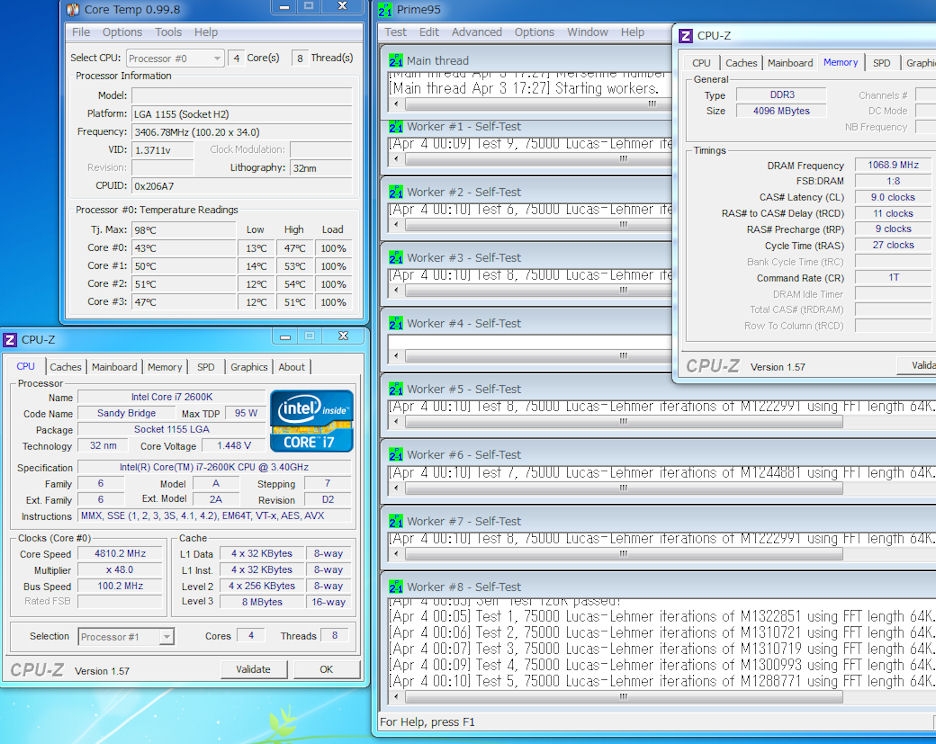The image size is (936, 744).
Task: Open the Options menu in Core Temp
Action: click(x=122, y=32)
